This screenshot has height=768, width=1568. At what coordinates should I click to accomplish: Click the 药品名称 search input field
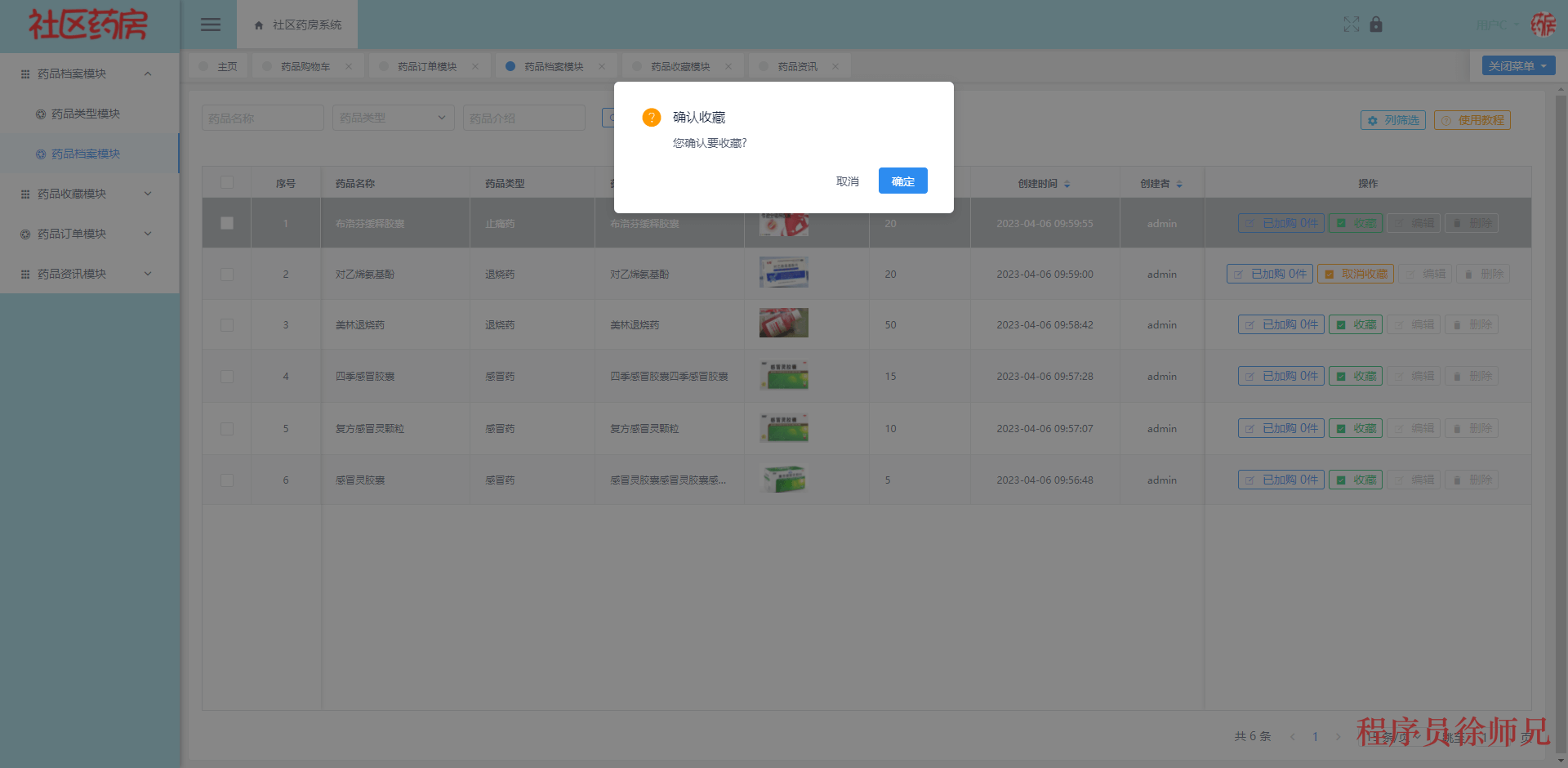262,117
